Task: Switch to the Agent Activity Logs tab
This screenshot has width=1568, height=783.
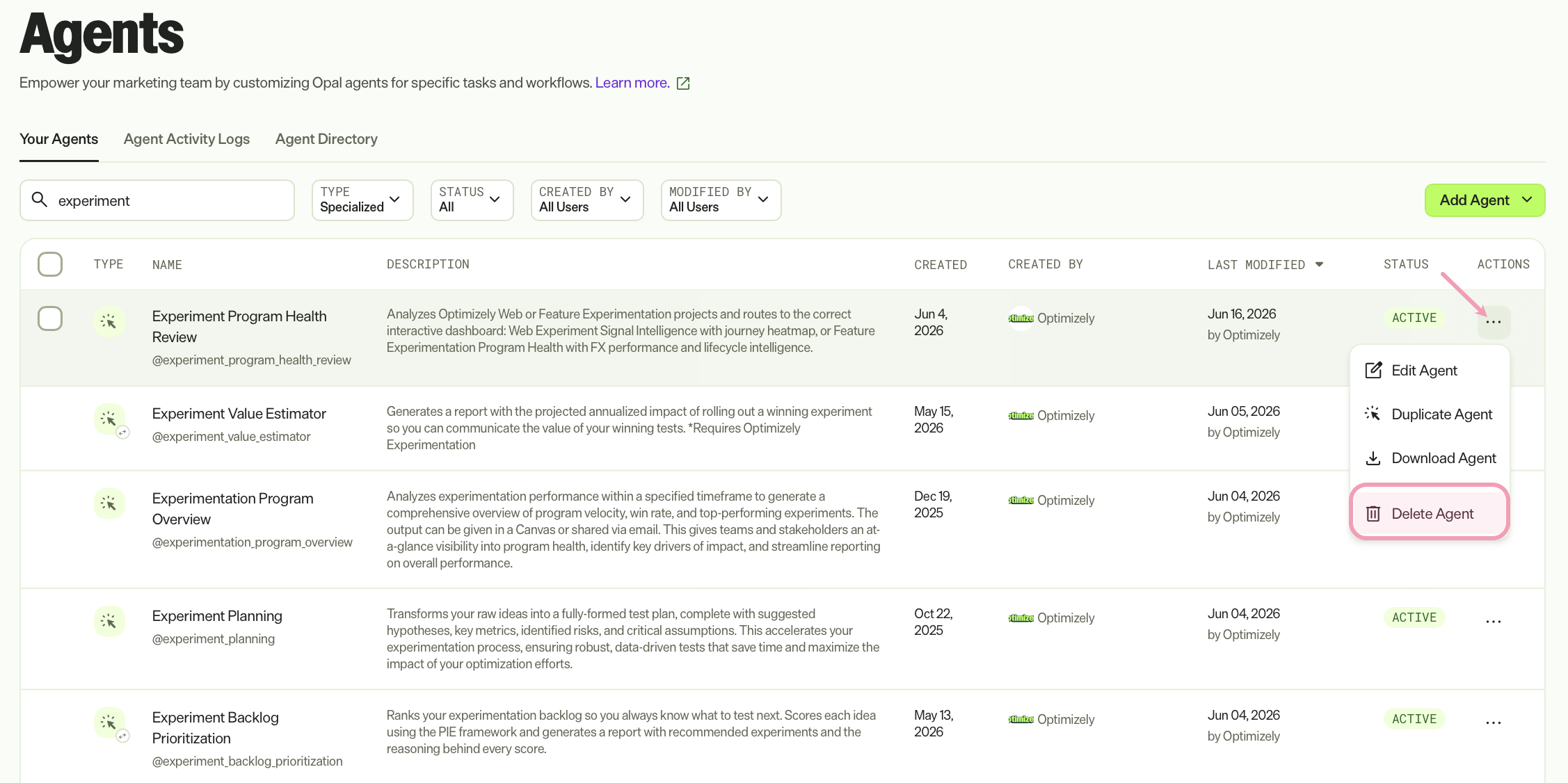Action: click(186, 139)
